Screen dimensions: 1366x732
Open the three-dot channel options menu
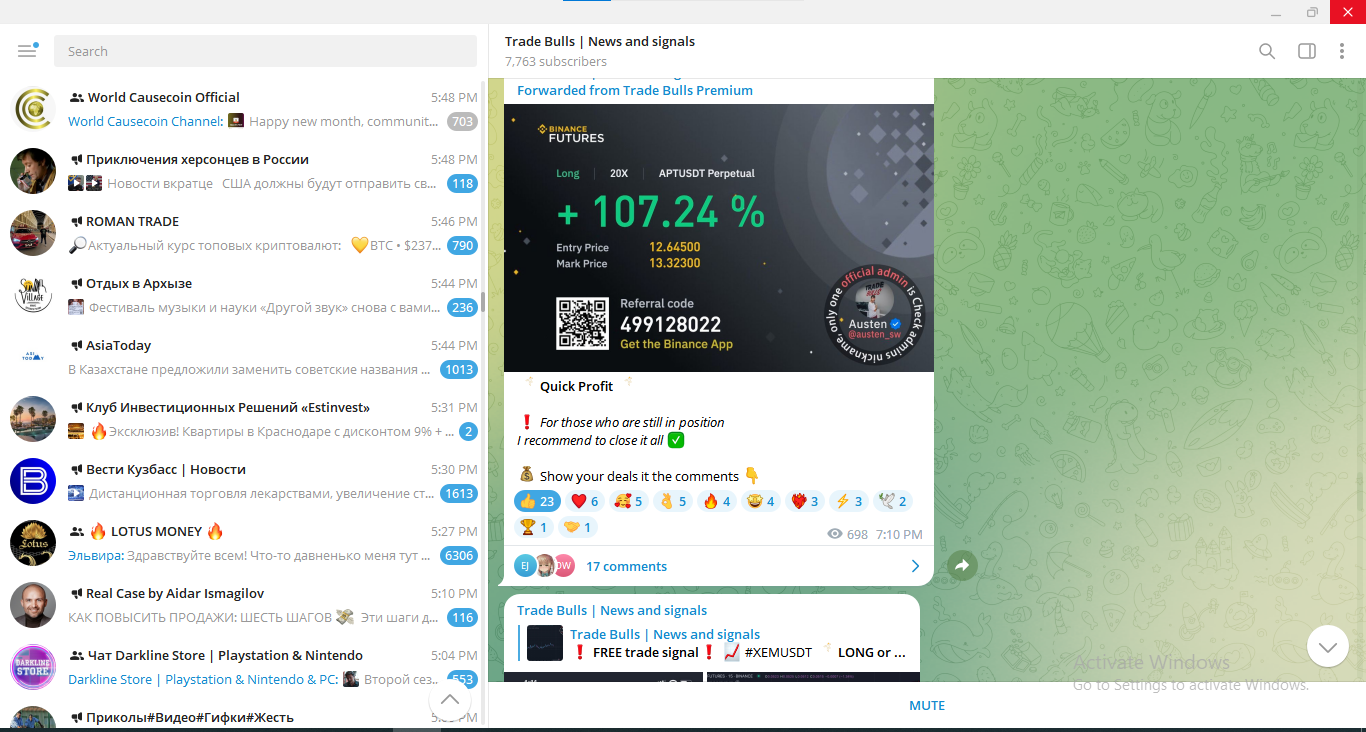point(1342,51)
